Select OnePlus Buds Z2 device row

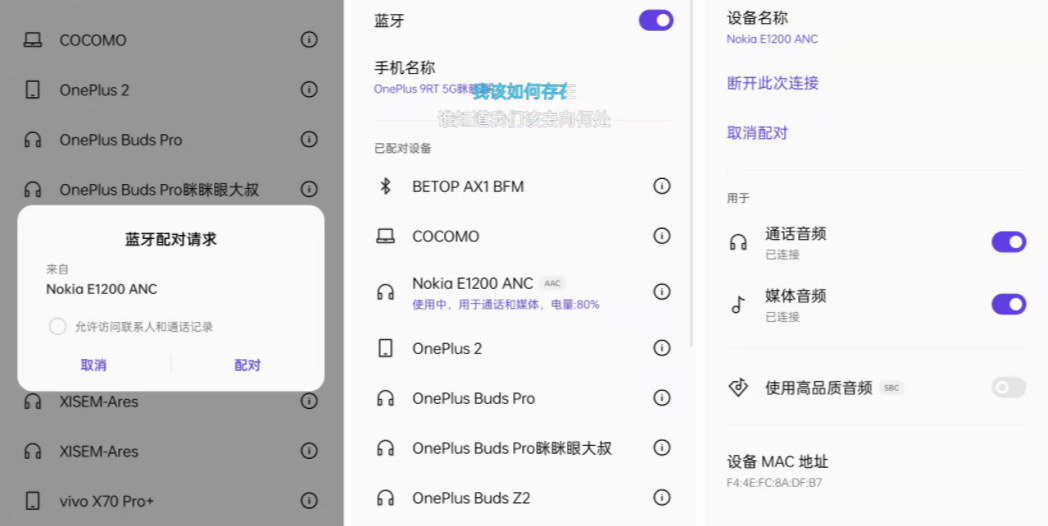pos(523,498)
